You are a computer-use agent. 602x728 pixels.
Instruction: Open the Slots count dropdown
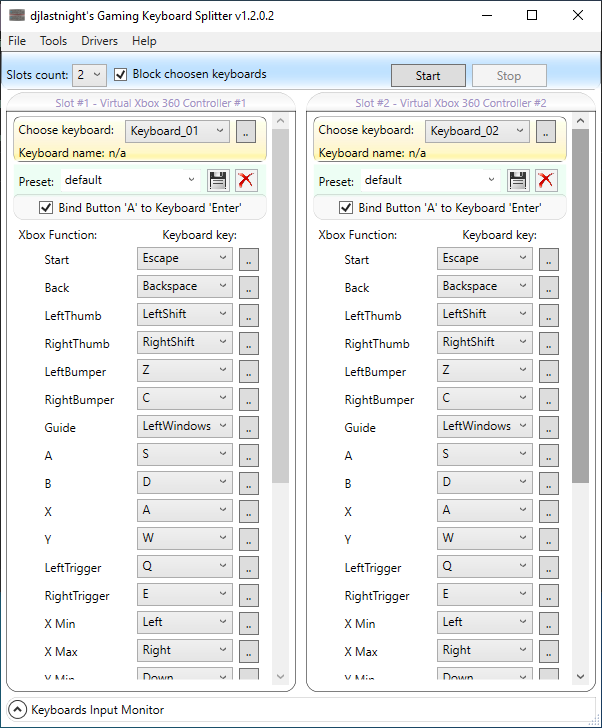90,75
